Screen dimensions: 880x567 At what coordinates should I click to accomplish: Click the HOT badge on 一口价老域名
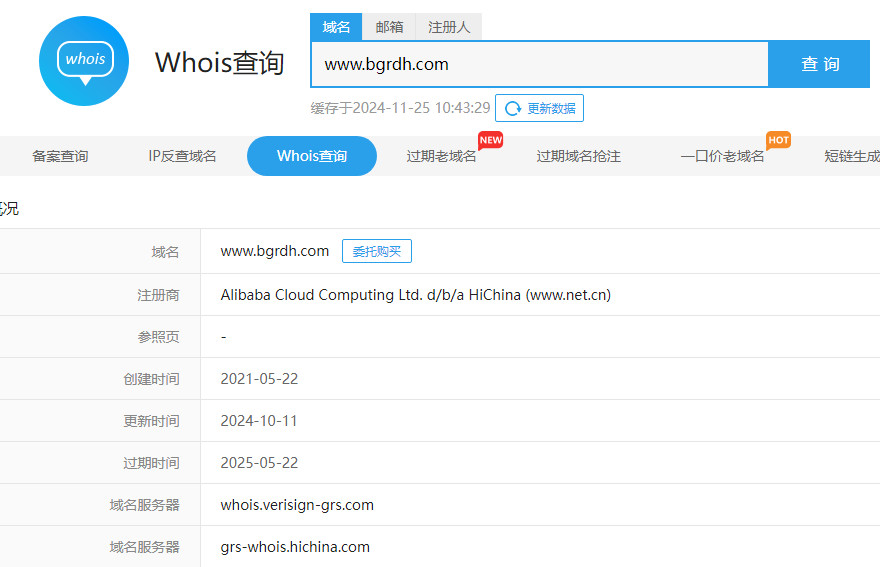coord(778,140)
